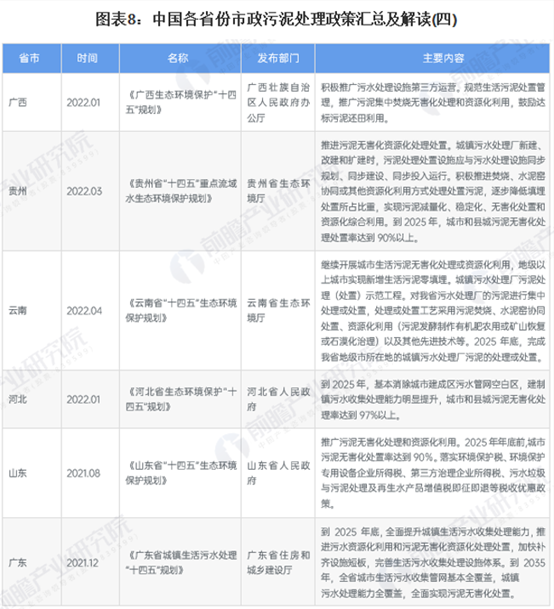The image size is (554, 609).
Task: Click the 发布部门 column header
Action: coord(278,58)
